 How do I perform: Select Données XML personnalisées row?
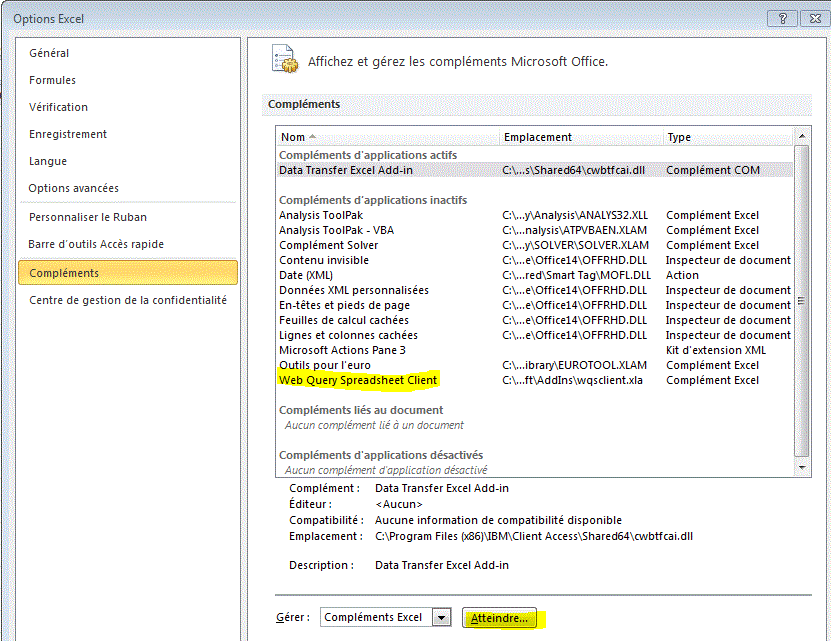(x=534, y=291)
